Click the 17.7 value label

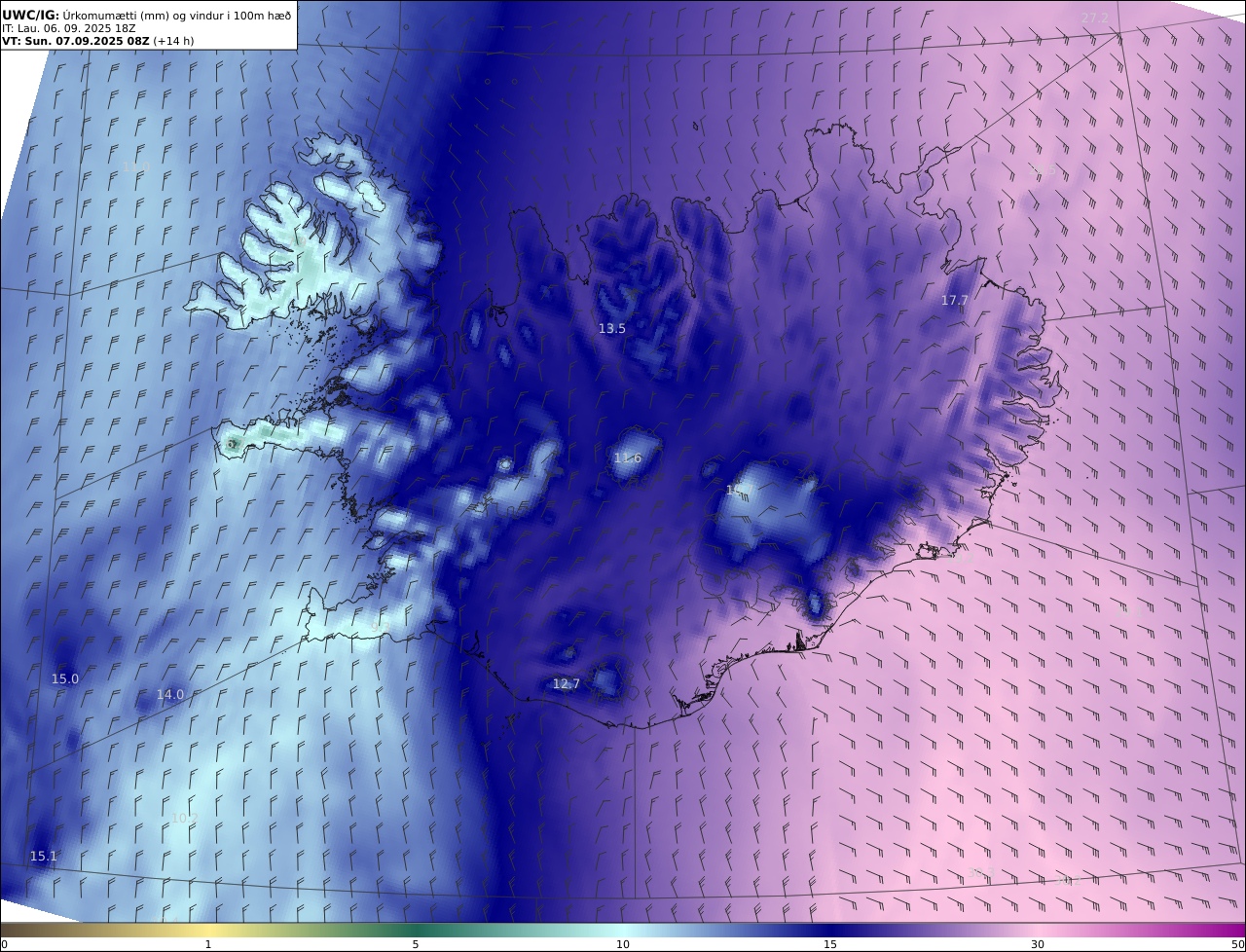(955, 301)
